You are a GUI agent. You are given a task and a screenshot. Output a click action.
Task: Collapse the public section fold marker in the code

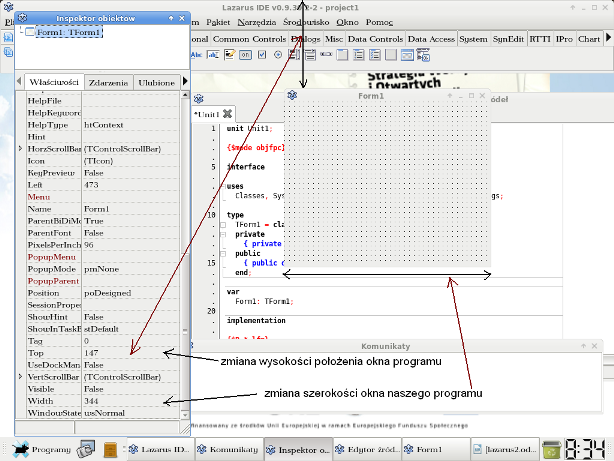coord(223,254)
